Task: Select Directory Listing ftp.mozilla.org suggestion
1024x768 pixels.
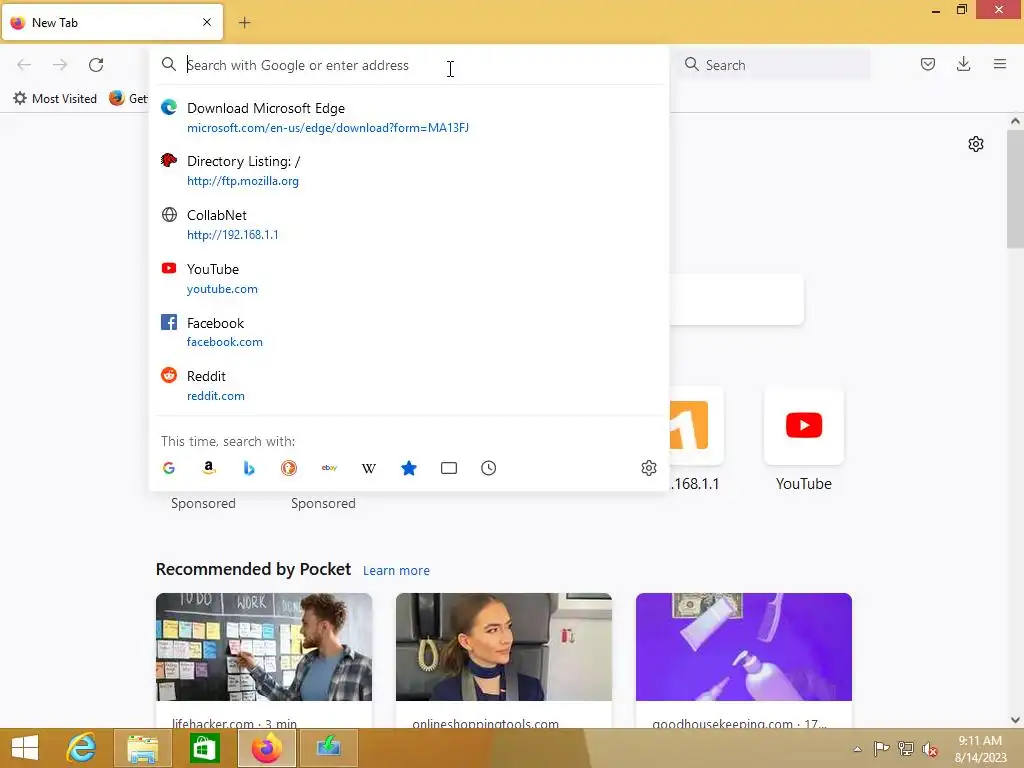Action: pos(409,170)
